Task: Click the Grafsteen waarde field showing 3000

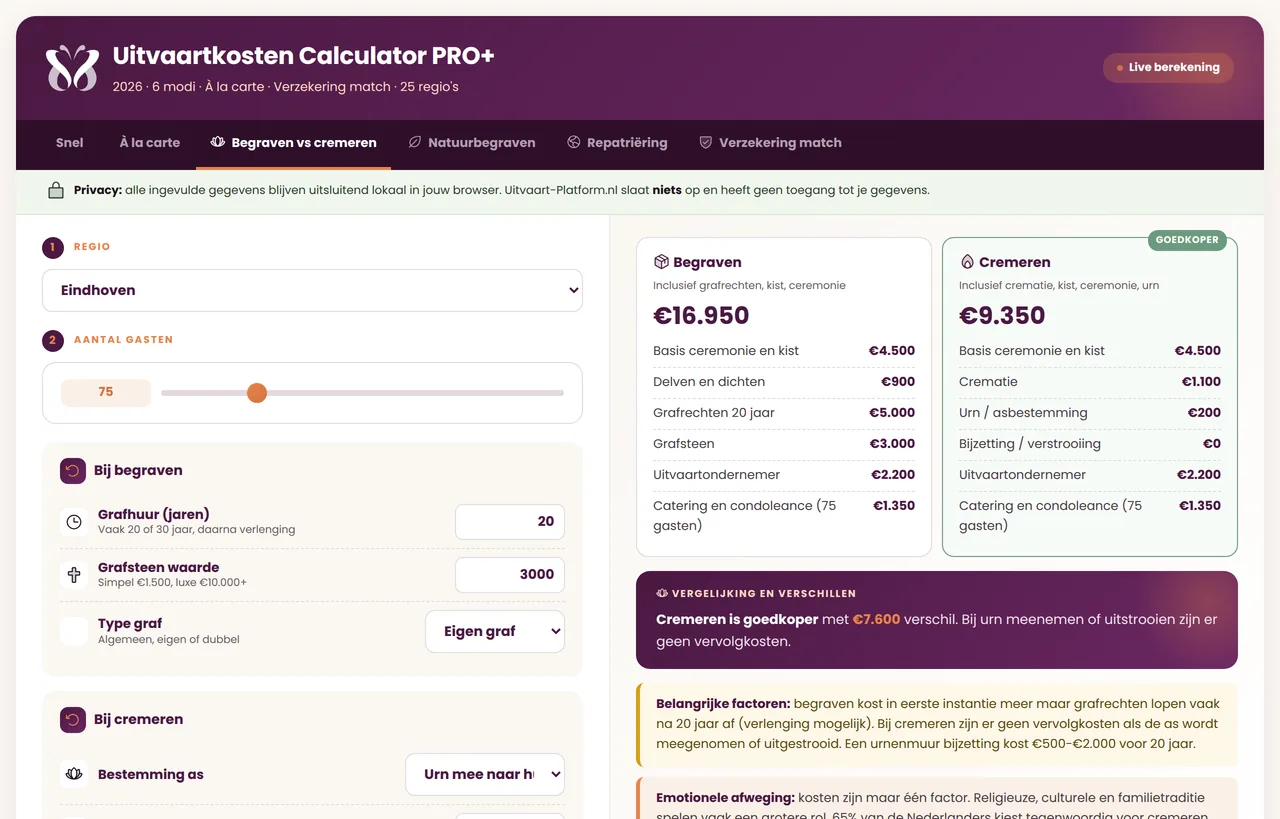Action: point(510,574)
